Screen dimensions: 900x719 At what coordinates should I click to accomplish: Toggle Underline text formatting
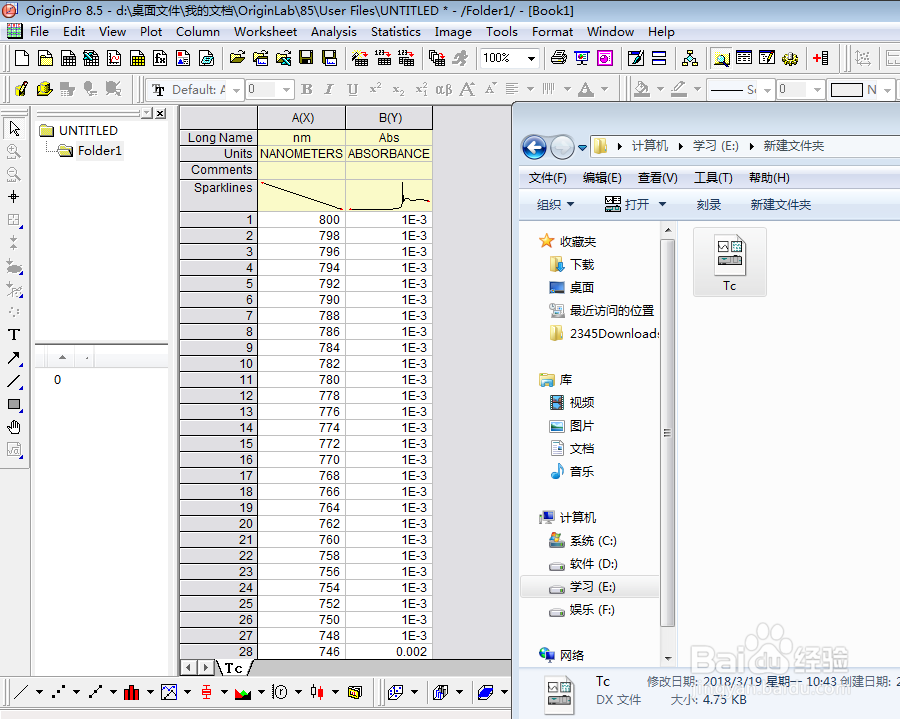pos(352,90)
